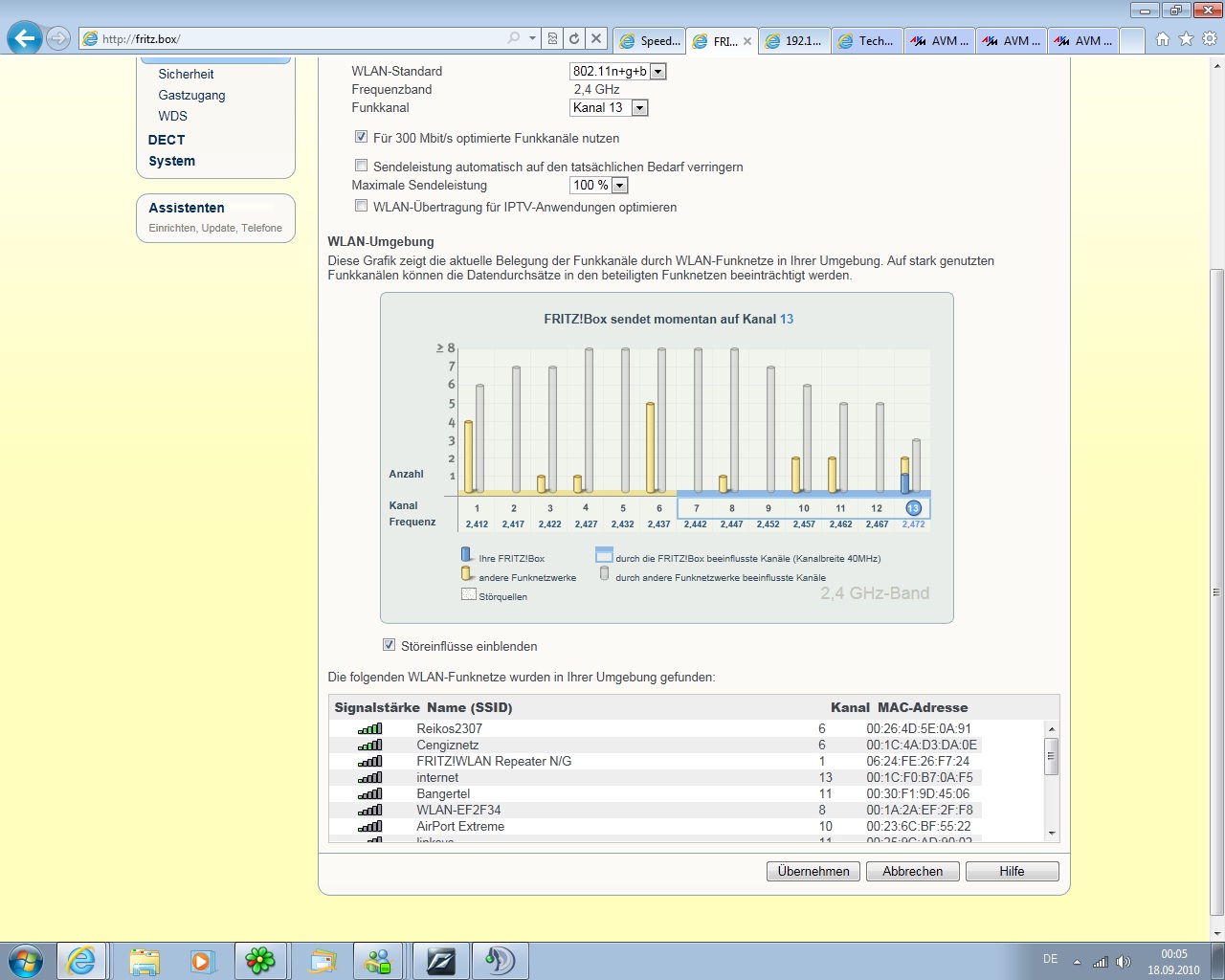Click MAC address 00:1C:F0:B7:0A:F5
Viewport: 1225px width, 980px height.
920,777
